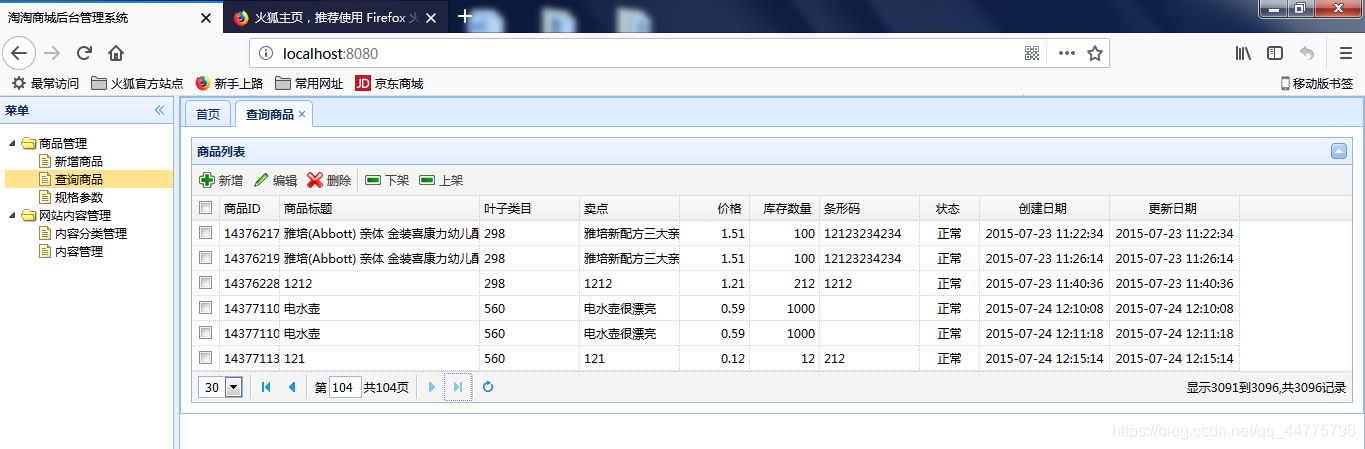Switch to the 火狐主页 browser tab
Screen dimensions: 1365x449
tap(335, 17)
